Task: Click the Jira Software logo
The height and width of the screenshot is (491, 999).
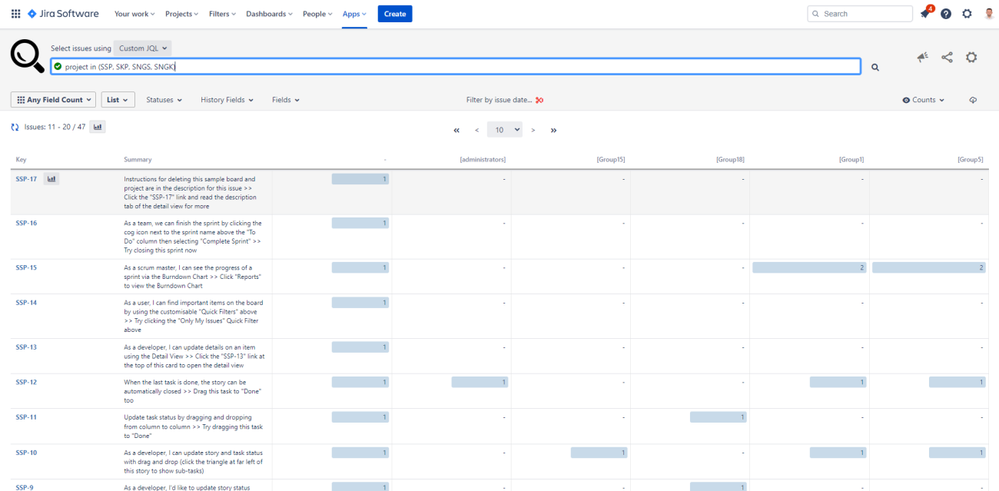Action: point(63,13)
